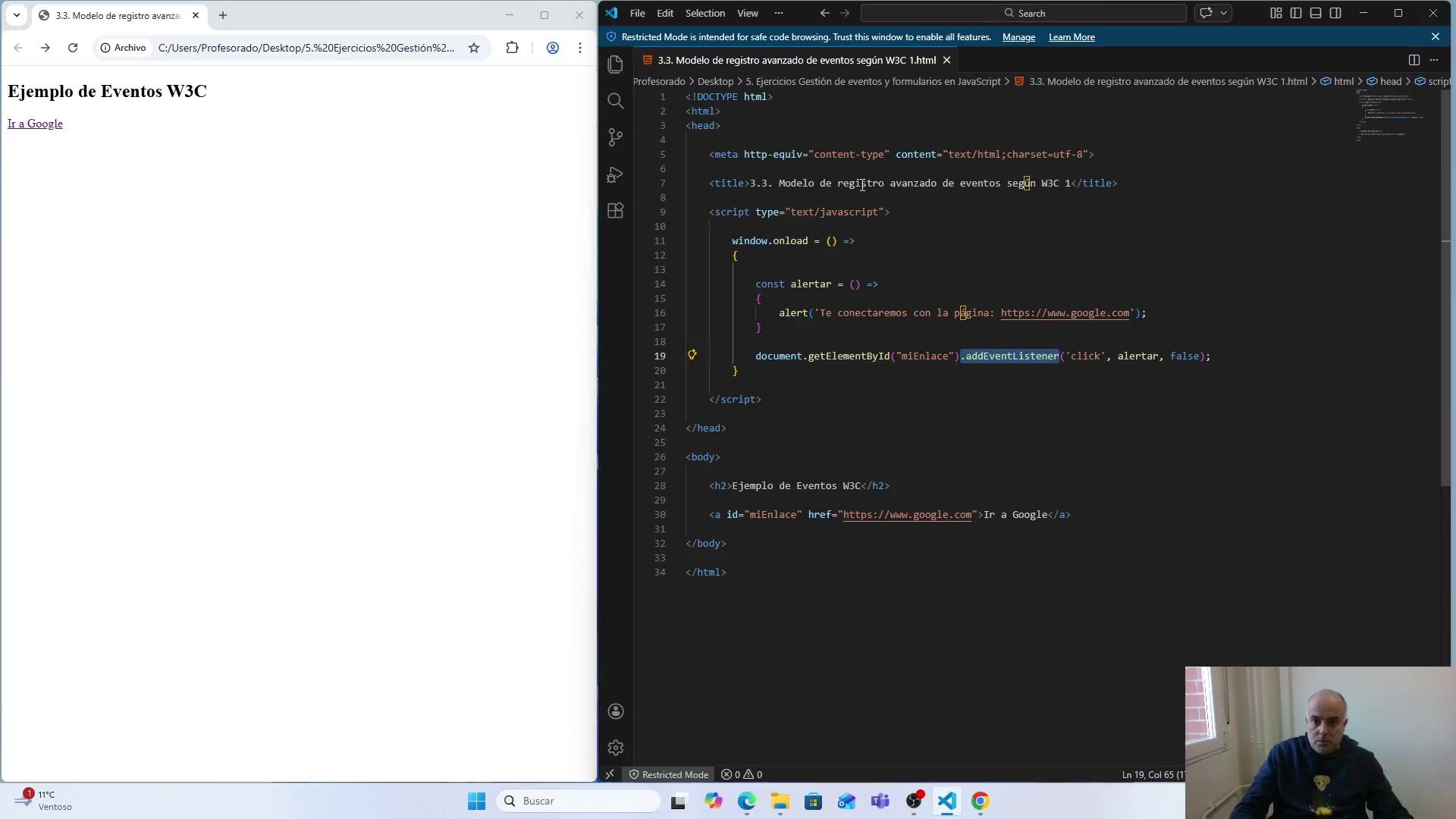The height and width of the screenshot is (819, 1456).
Task: Open the Desktop breadcrumb dropdown
Action: coord(715,81)
